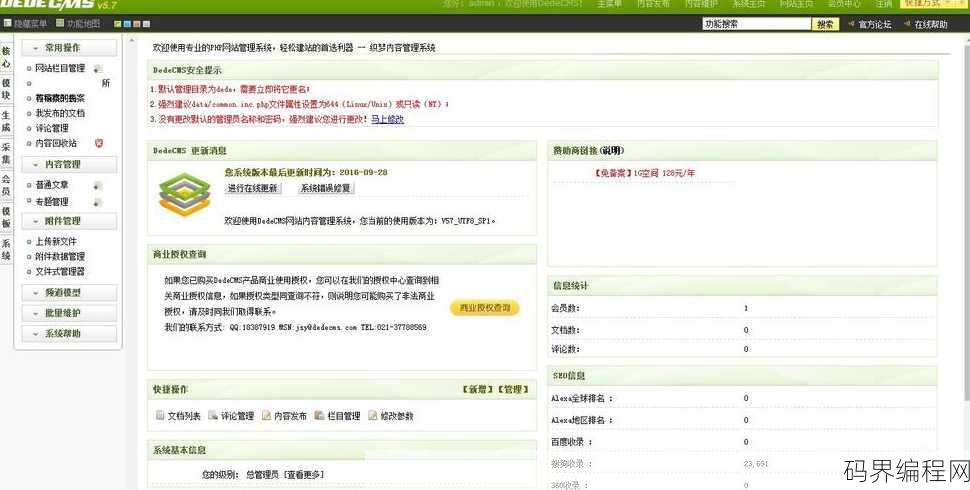
Task: Switch to the 核心 vertical tab
Action: (6, 58)
